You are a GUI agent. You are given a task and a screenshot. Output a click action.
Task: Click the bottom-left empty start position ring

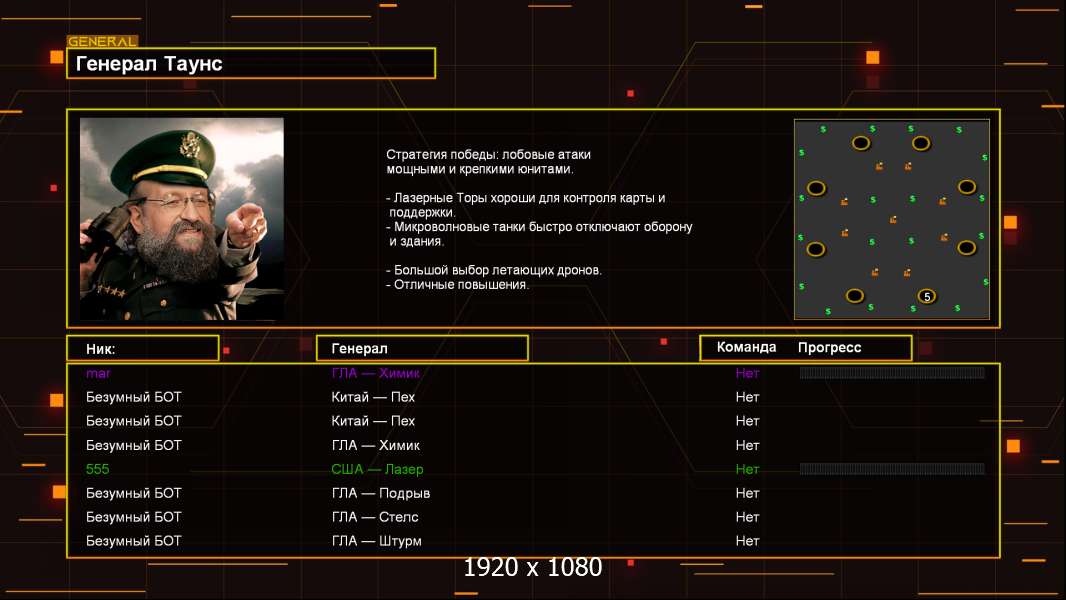[855, 295]
